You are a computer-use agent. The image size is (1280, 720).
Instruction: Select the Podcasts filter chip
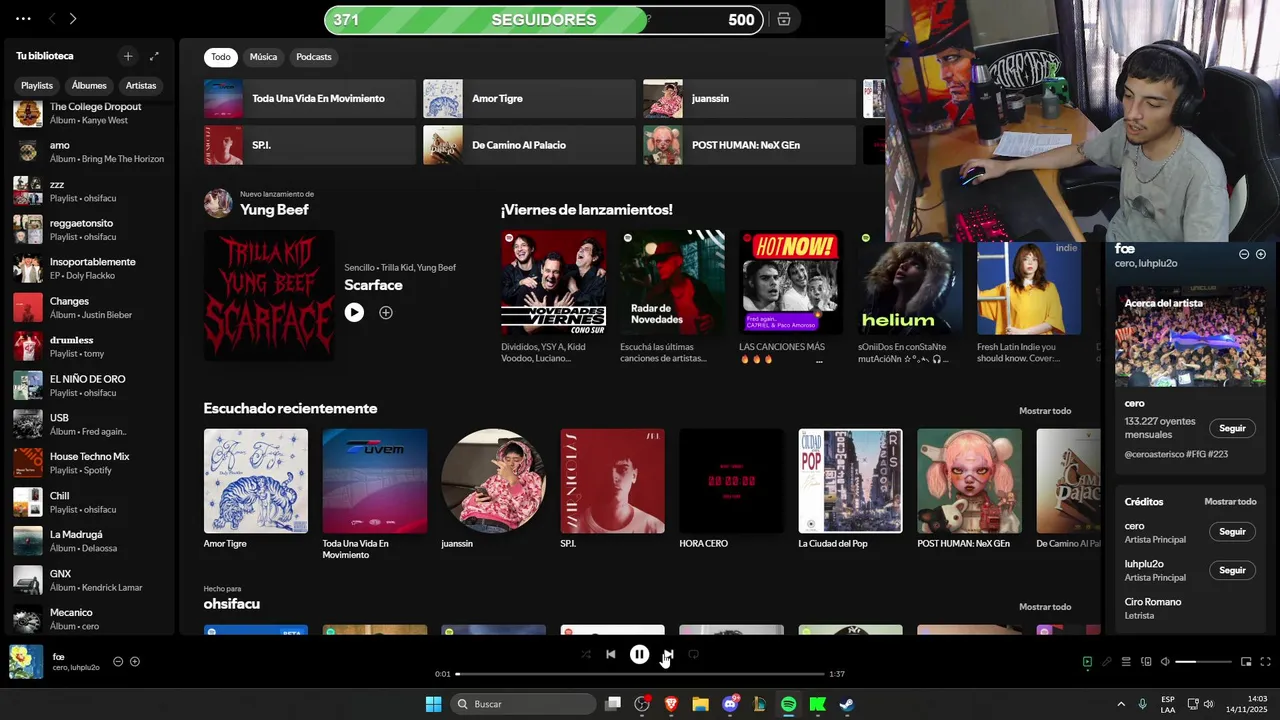(314, 57)
